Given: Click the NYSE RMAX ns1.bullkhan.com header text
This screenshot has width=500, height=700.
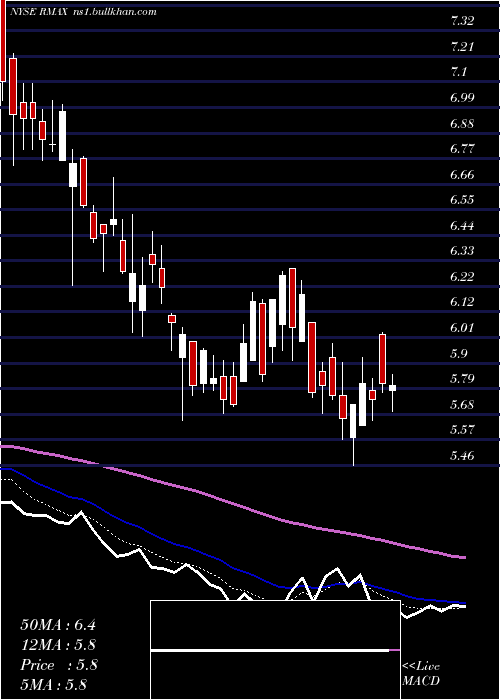Looking at the screenshot, I should [83, 12].
